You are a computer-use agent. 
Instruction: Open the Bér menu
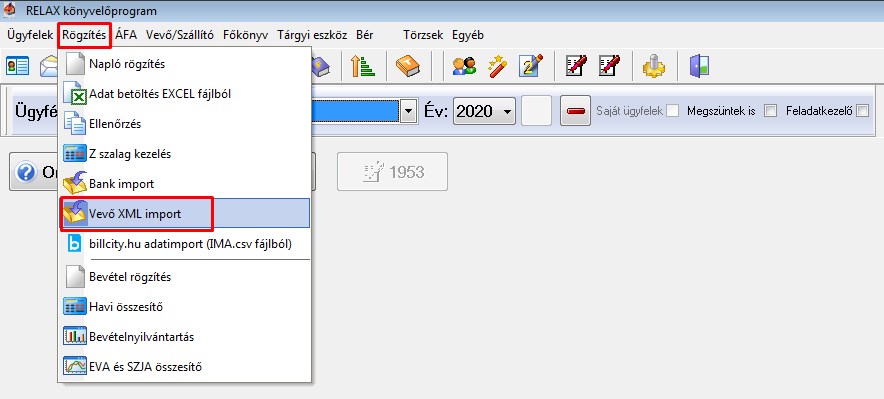click(x=364, y=35)
